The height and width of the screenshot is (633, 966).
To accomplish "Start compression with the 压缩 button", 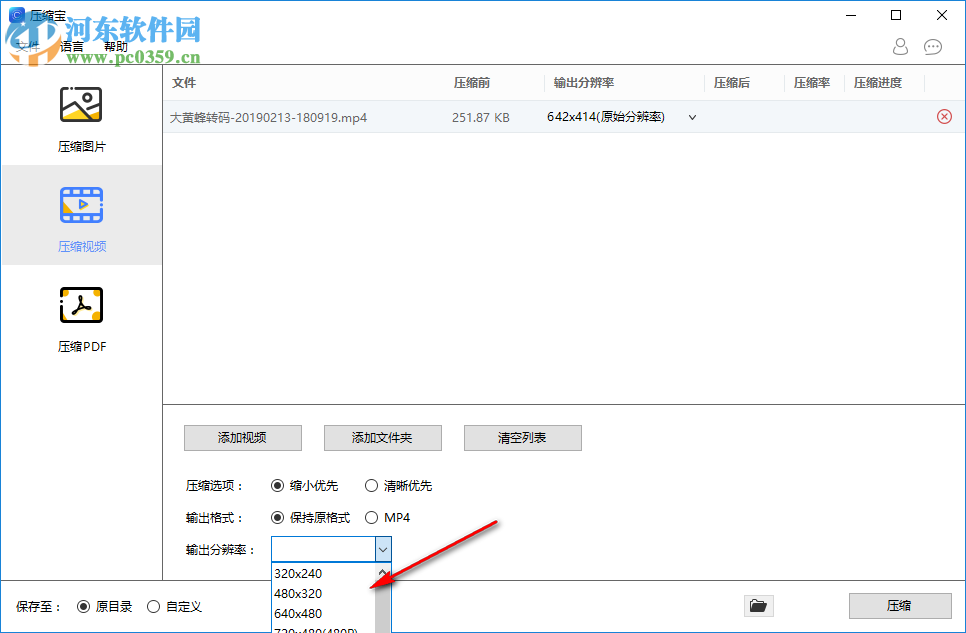I will [x=900, y=606].
